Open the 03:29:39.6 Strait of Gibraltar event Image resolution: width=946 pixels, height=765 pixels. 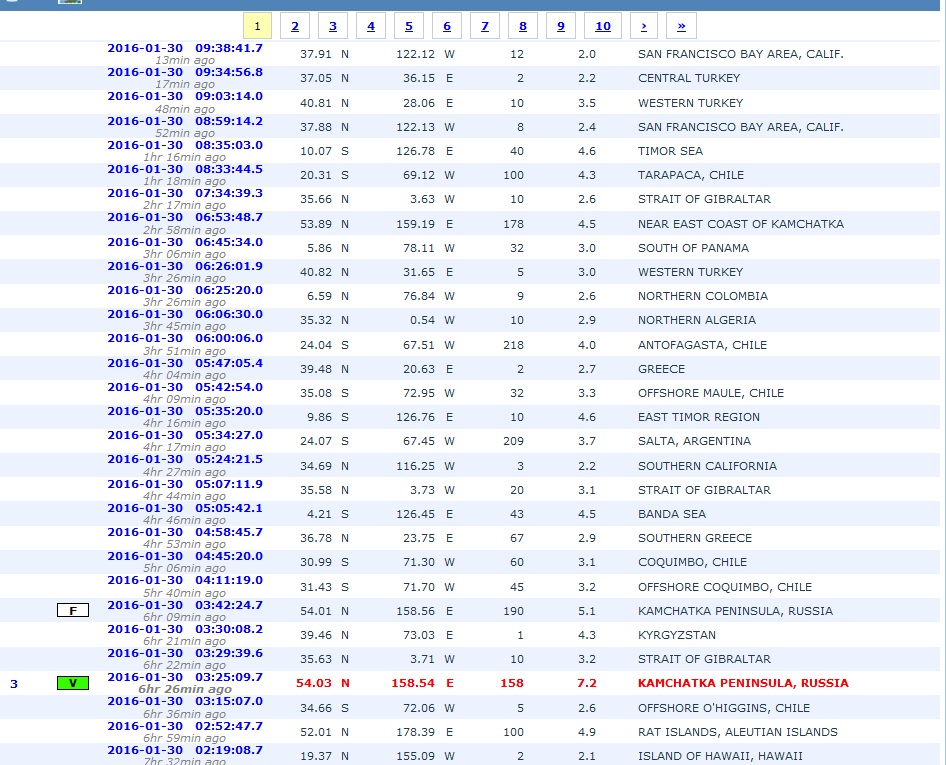pos(185,654)
